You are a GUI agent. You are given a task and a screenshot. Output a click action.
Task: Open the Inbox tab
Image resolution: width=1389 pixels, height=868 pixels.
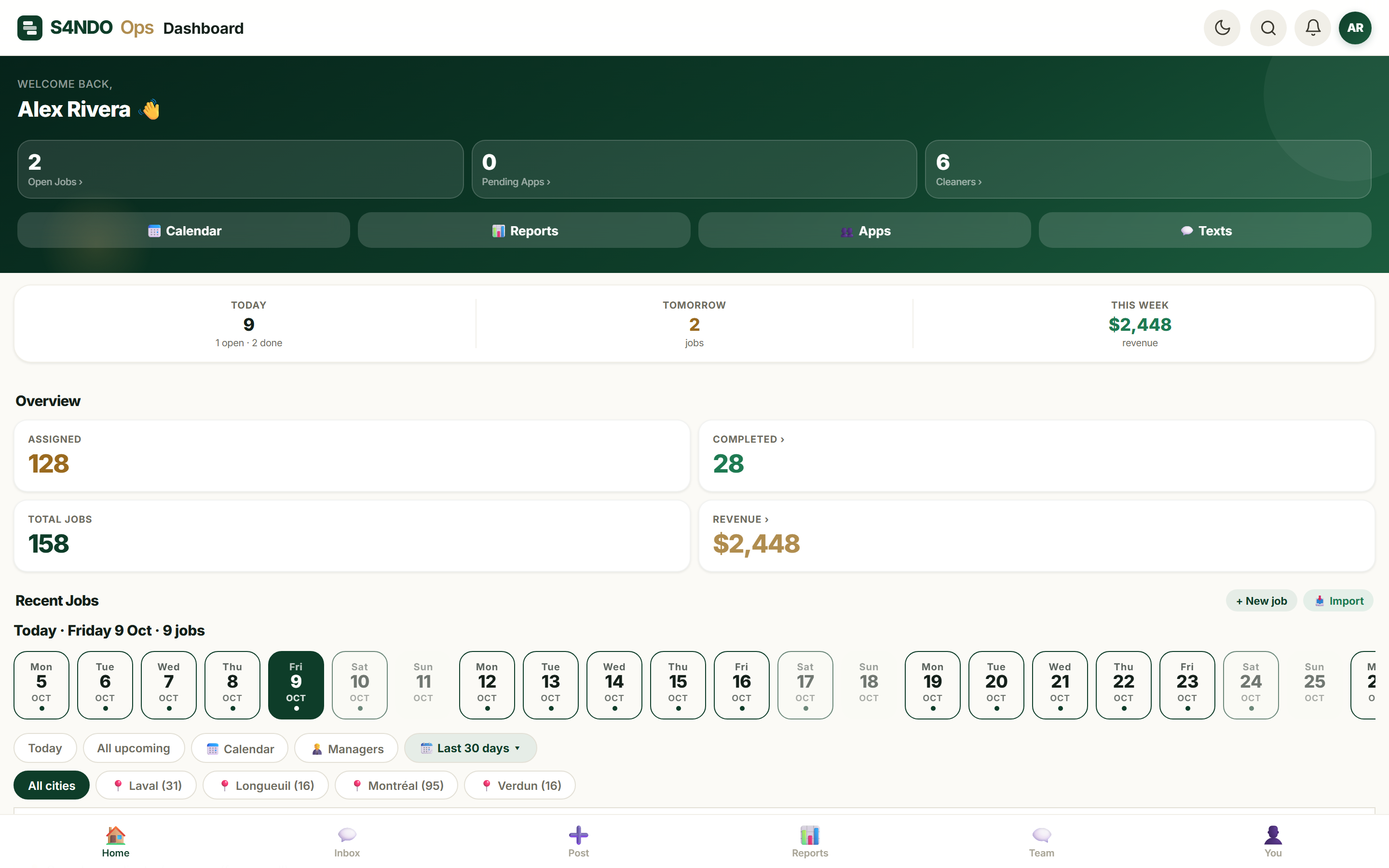pos(347,841)
